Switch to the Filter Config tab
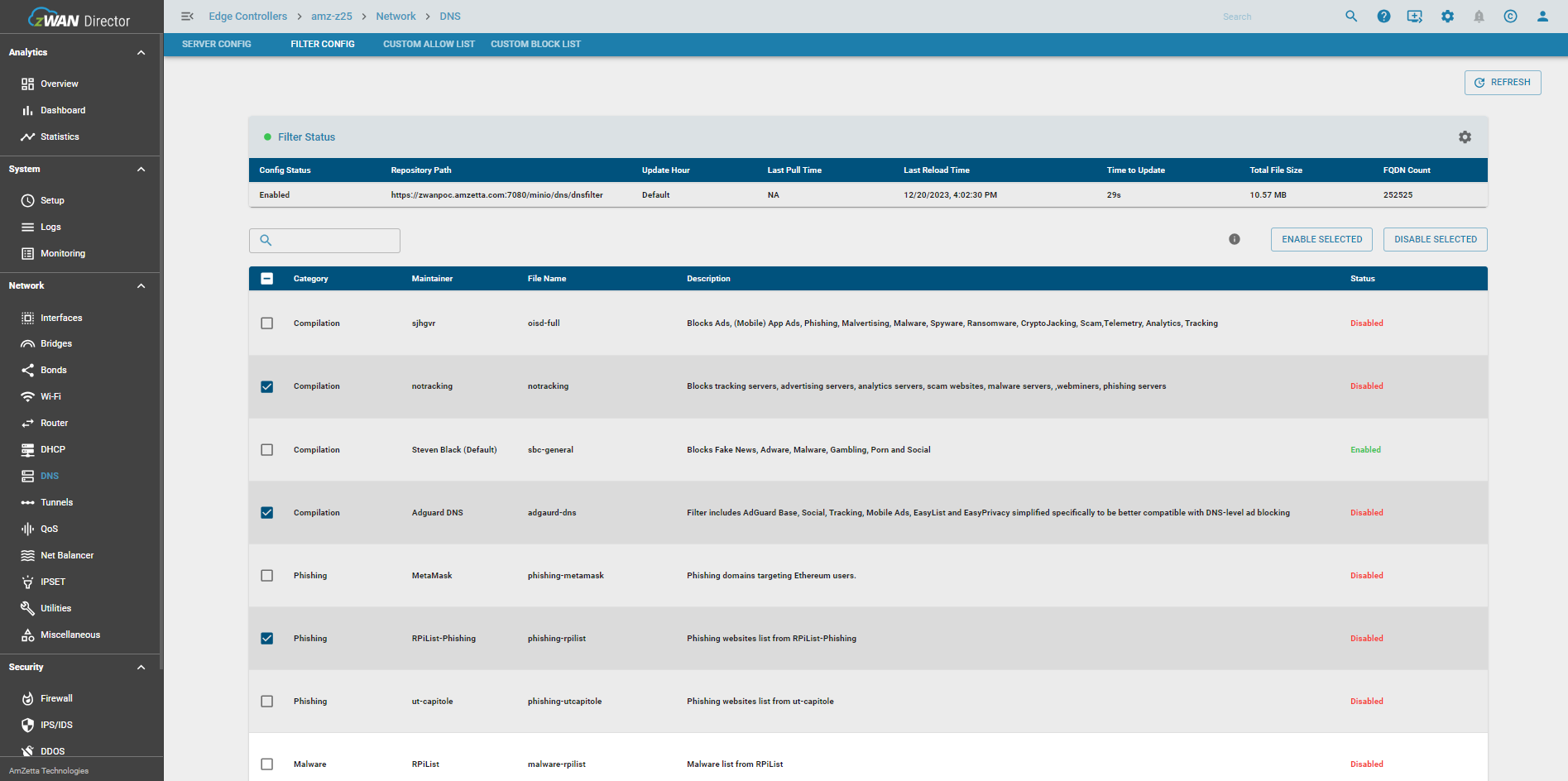Viewport: 1568px width, 781px height. [x=323, y=44]
